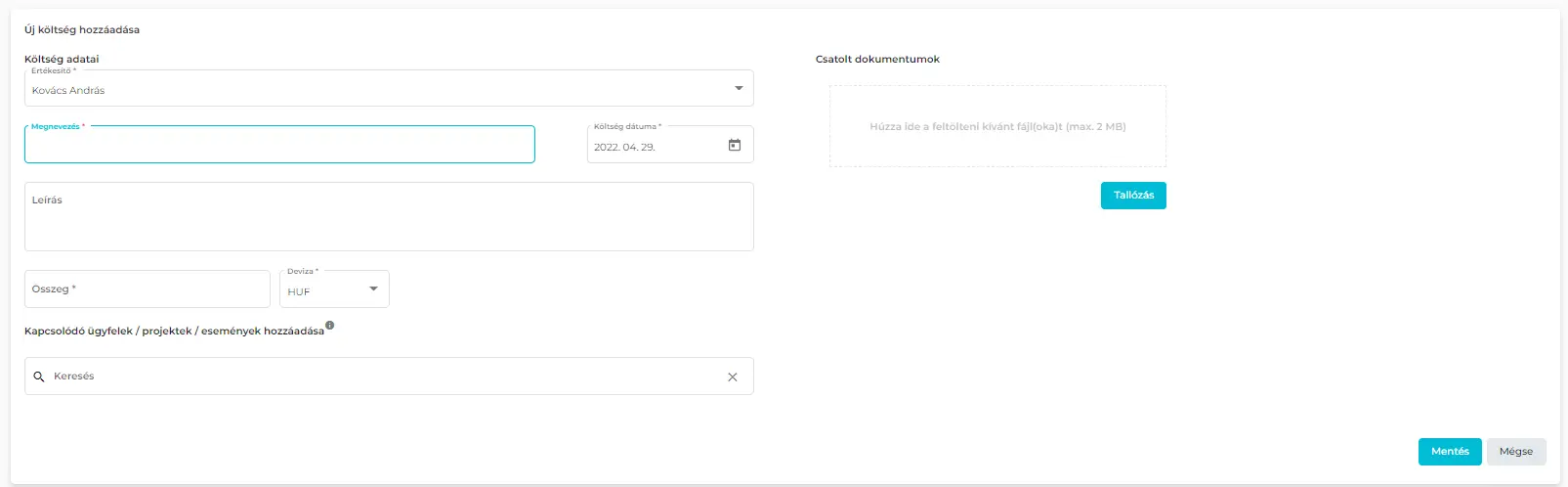The height and width of the screenshot is (487, 1568).
Task: Click the Költség adatai section heading
Action: (62, 60)
